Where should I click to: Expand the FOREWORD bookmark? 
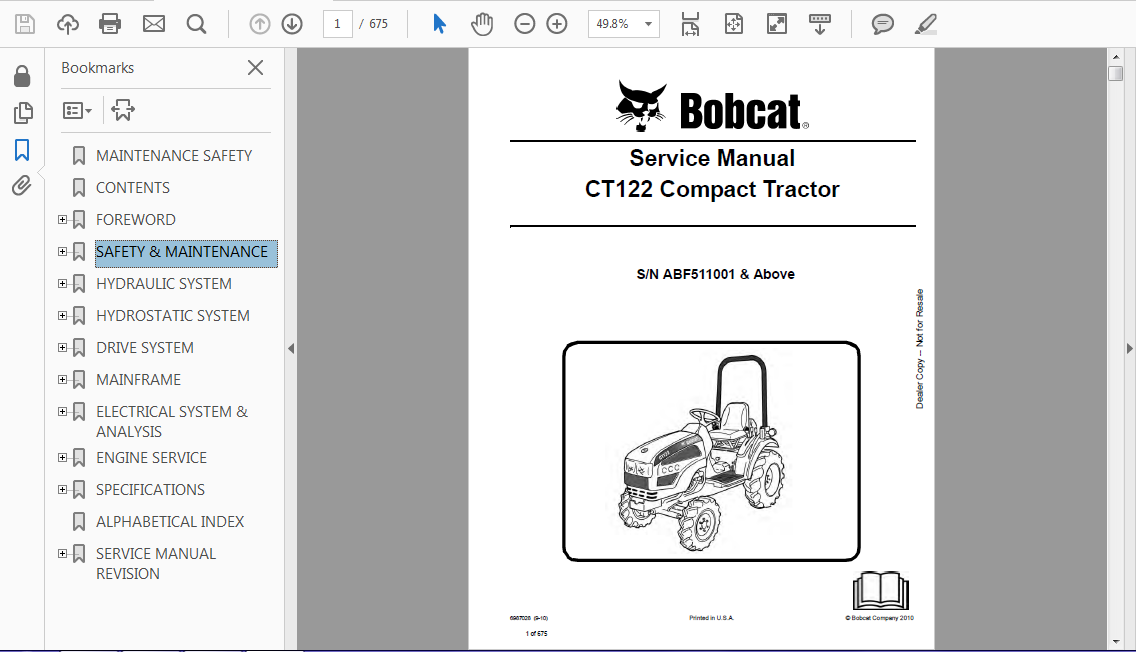(62, 220)
